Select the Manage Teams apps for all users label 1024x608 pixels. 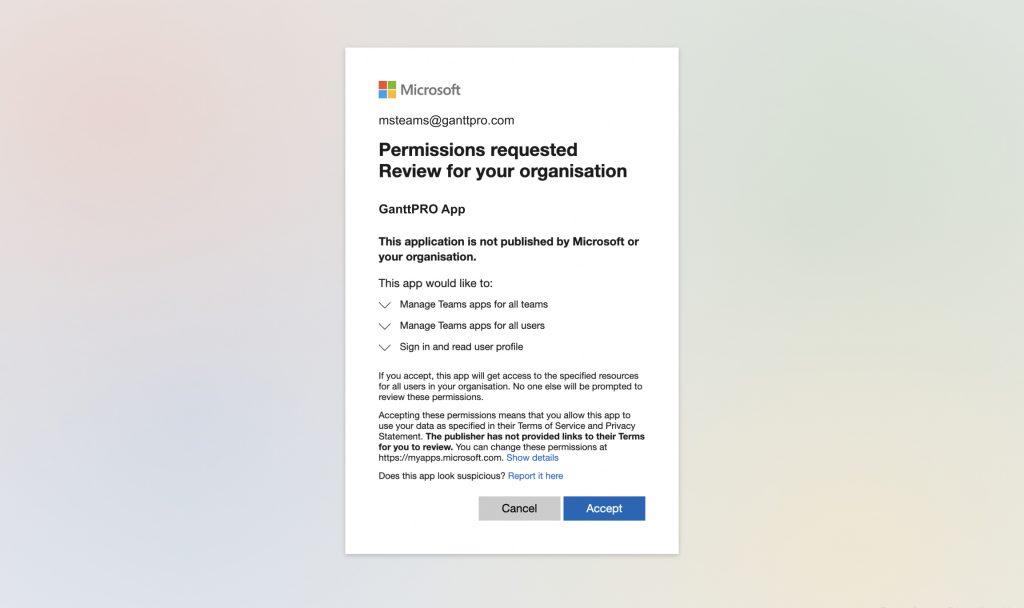point(472,326)
